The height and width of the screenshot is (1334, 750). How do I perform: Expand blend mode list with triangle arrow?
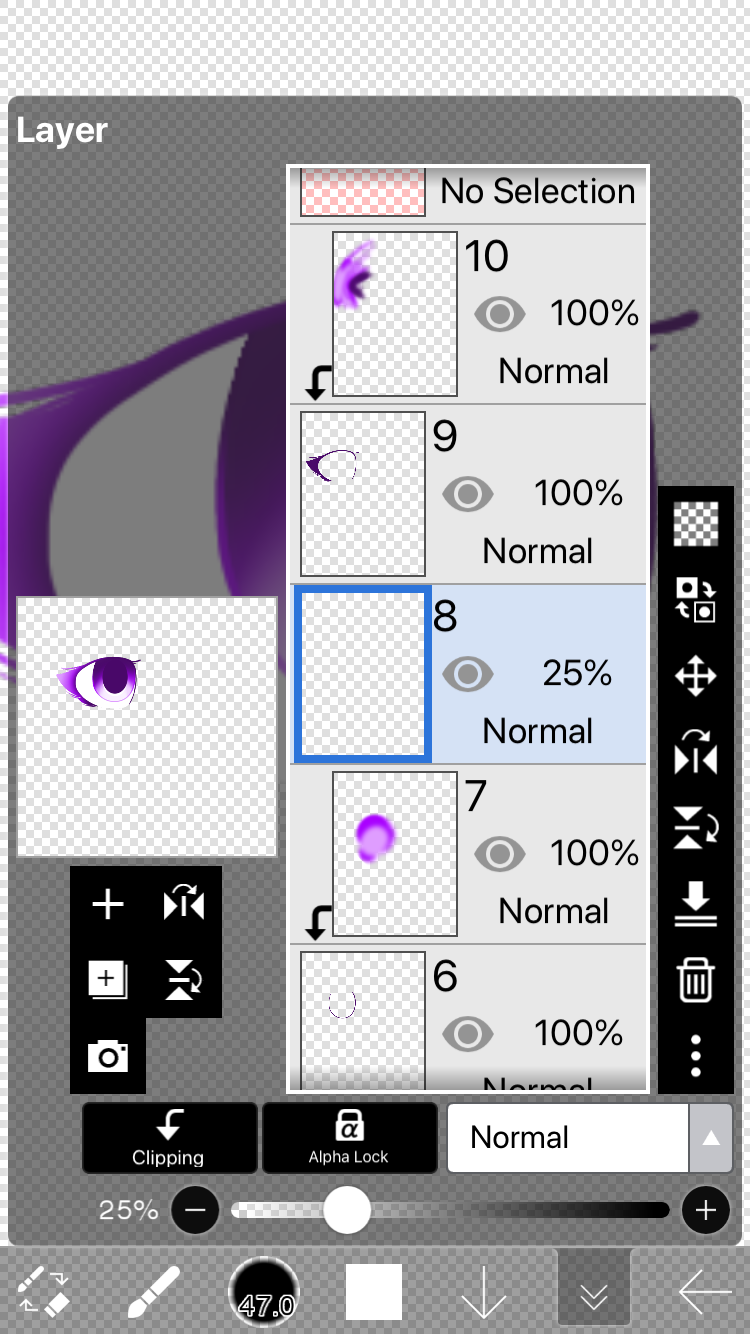click(711, 1138)
